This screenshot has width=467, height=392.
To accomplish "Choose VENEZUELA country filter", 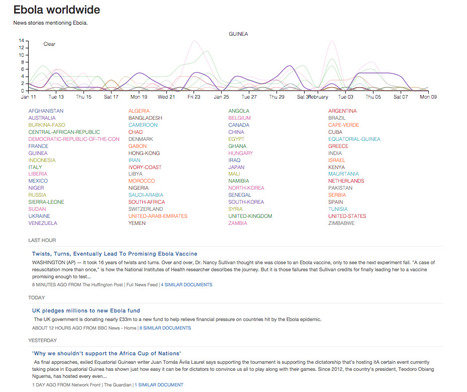I will pos(43,223).
